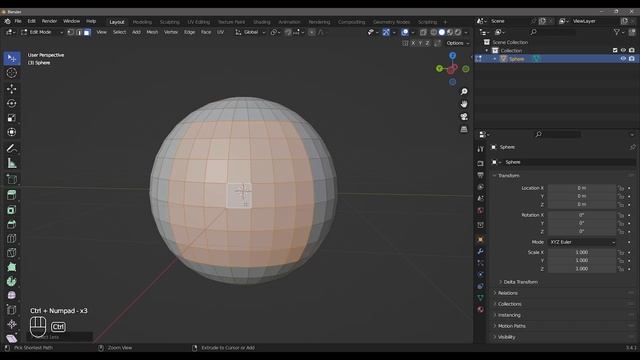Open the XYZ Euler rotation mode dropdown
The image size is (640, 360).
coord(582,242)
